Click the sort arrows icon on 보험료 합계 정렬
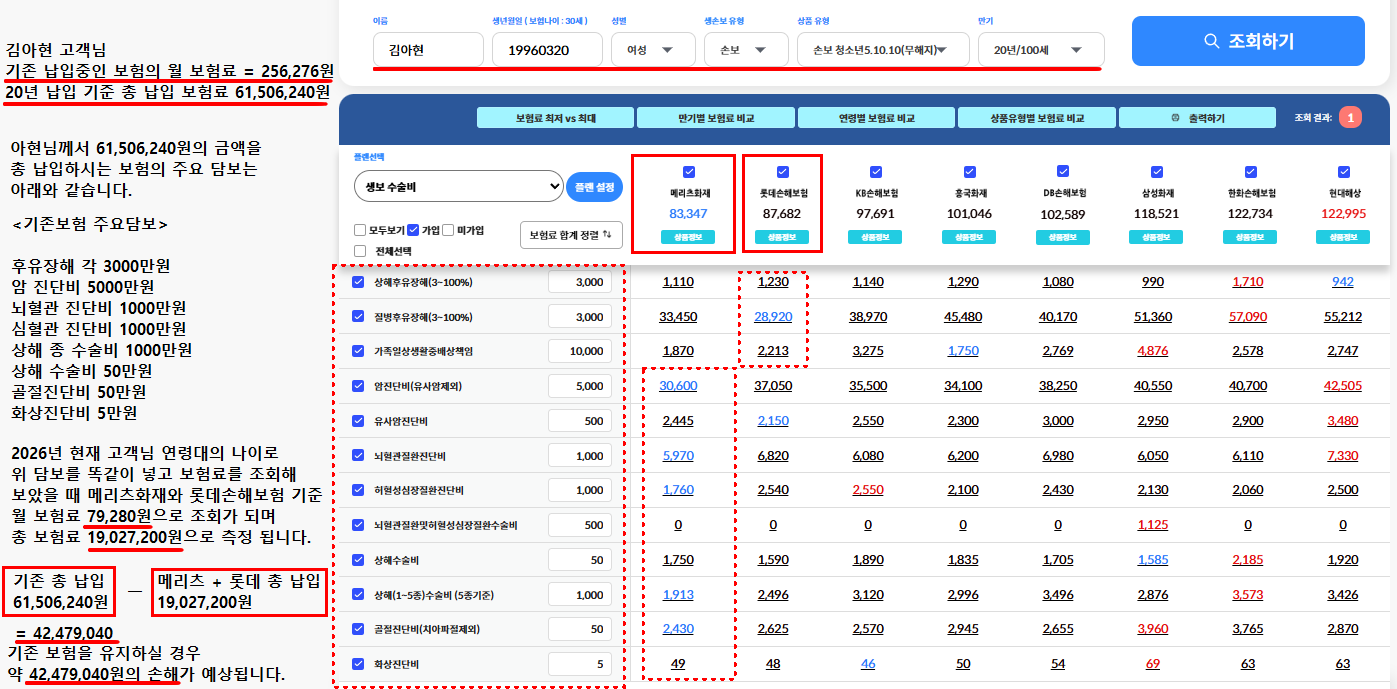The image size is (1397, 689). click(606, 235)
